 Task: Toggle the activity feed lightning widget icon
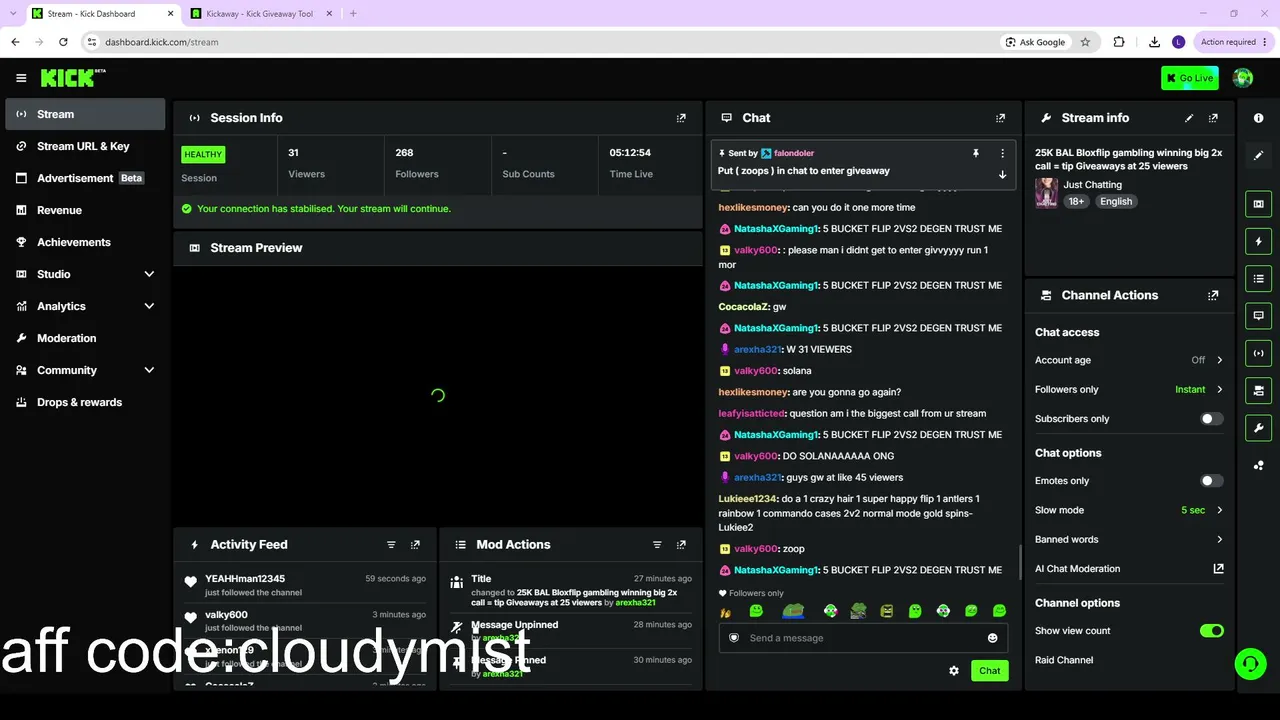pos(1258,241)
